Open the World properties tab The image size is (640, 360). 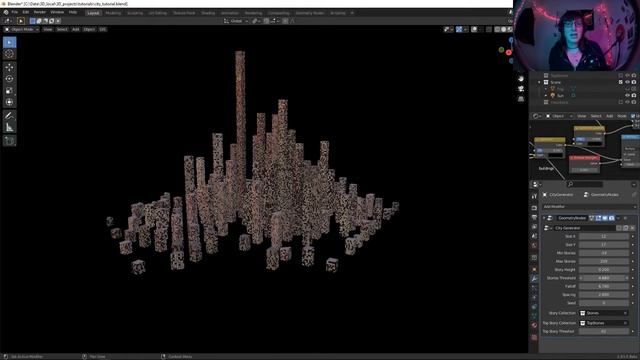click(534, 246)
